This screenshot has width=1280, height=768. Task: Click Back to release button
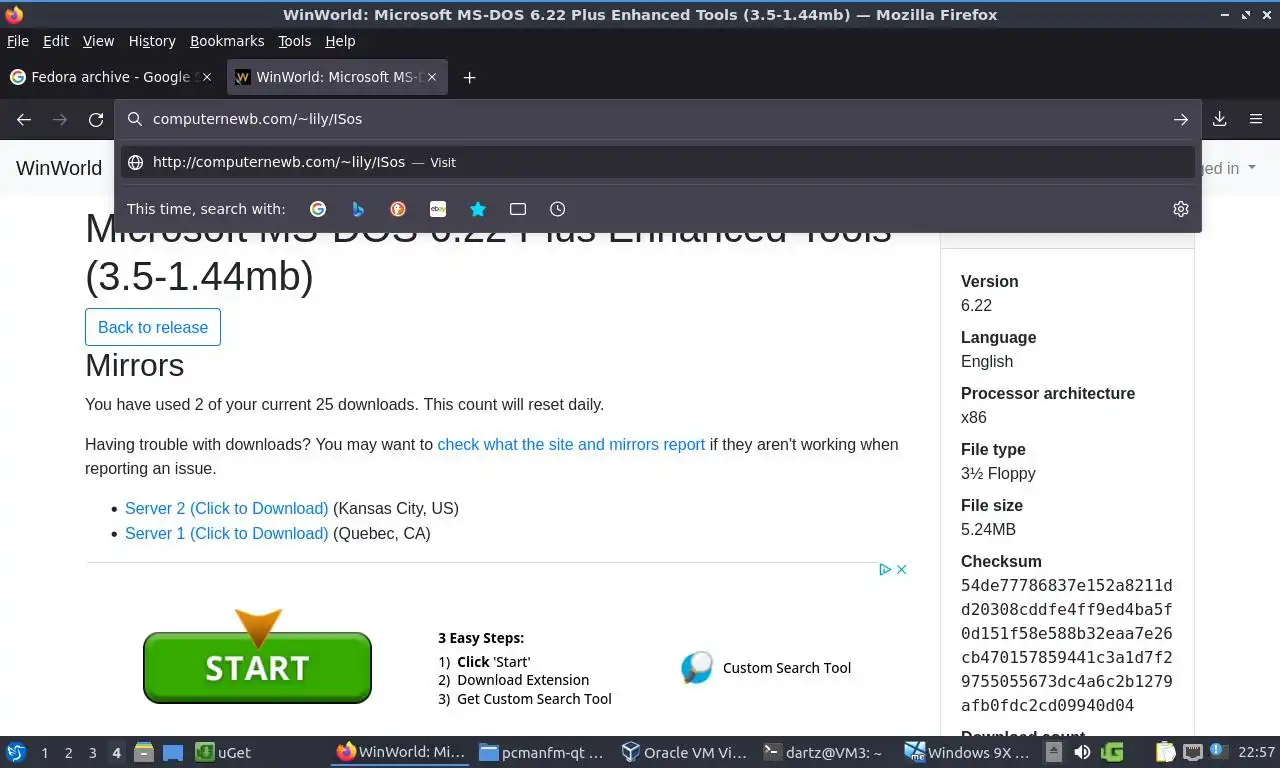pos(153,327)
